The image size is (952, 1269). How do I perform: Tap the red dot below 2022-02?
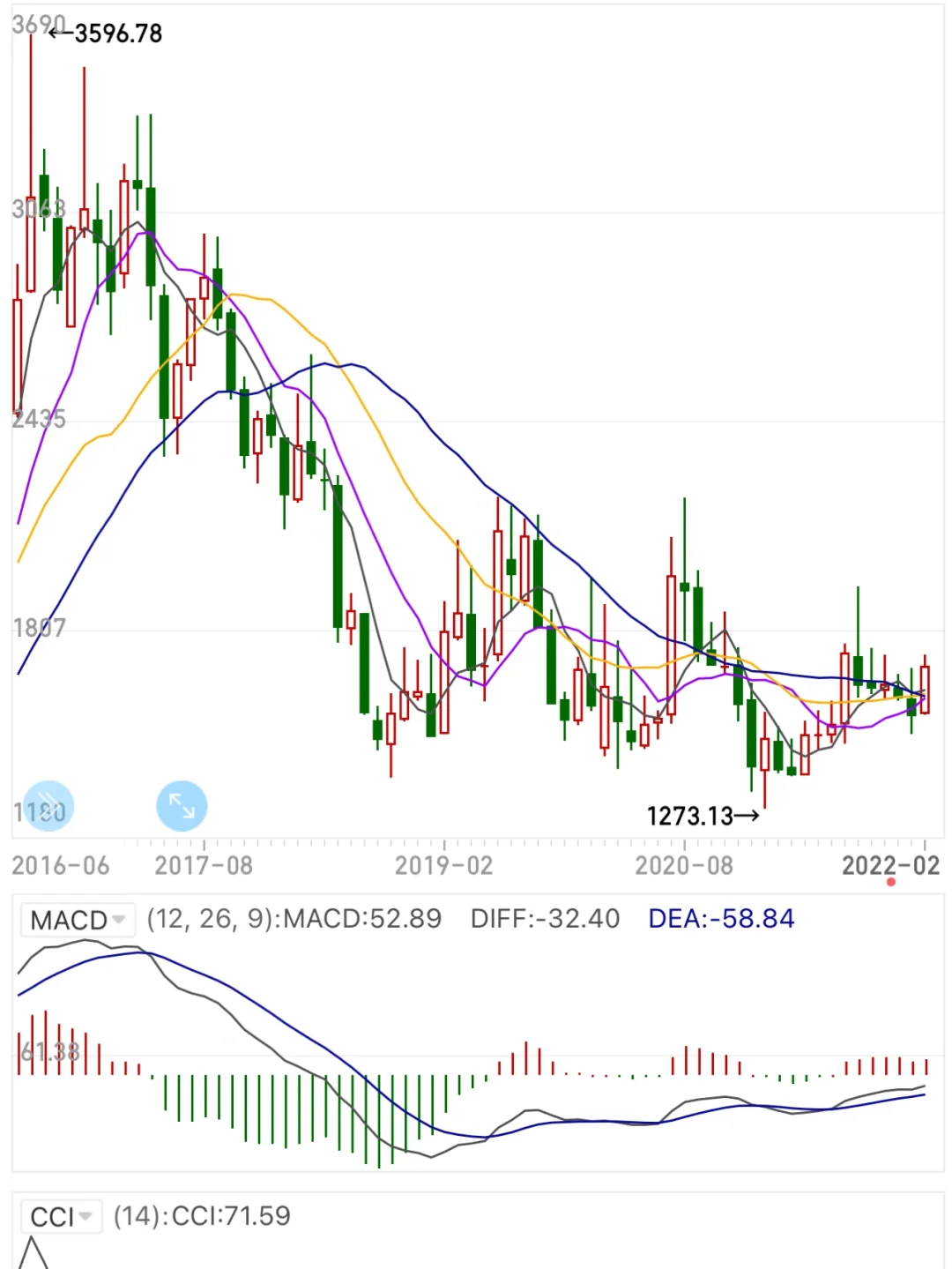(891, 882)
